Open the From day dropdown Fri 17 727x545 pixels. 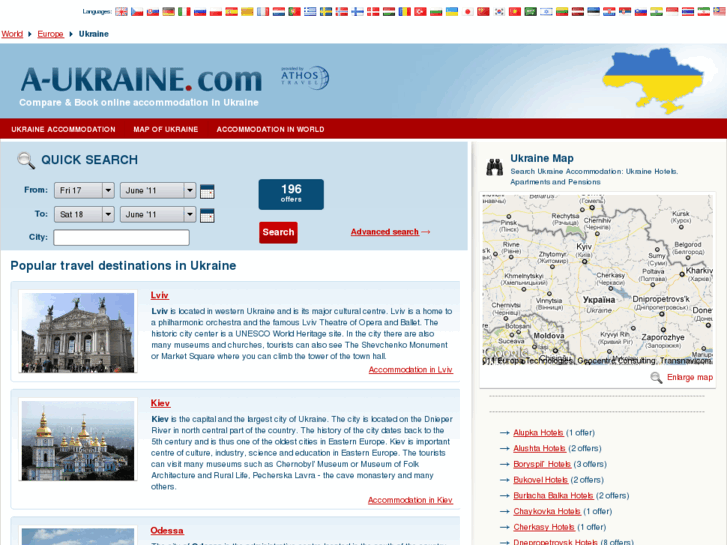click(x=84, y=190)
